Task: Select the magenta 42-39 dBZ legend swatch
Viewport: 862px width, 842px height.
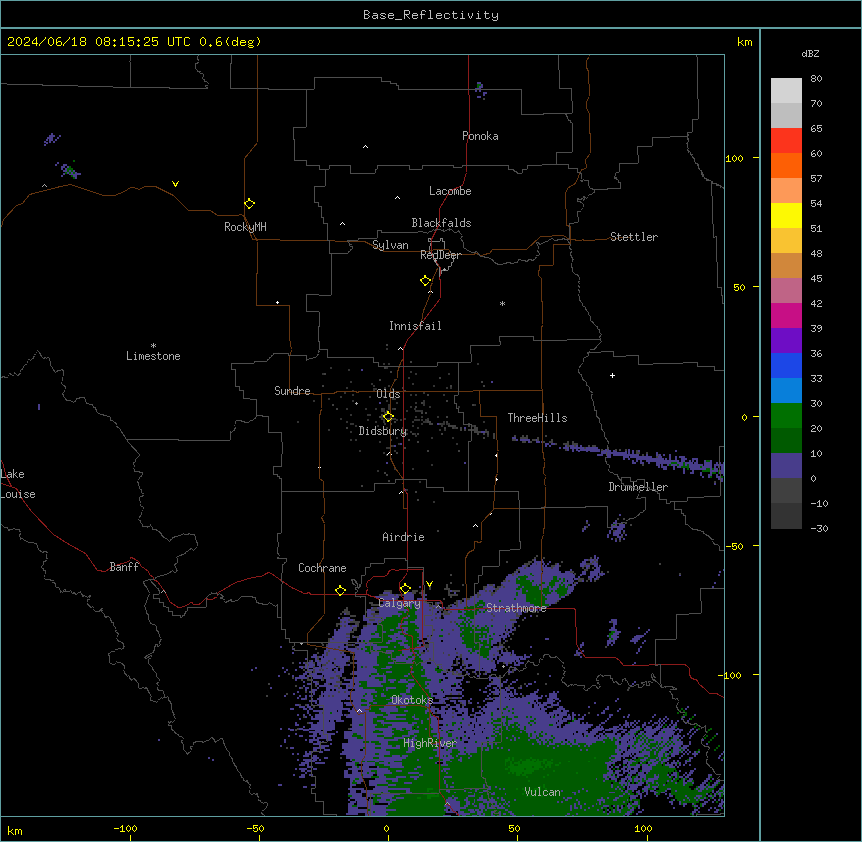Action: (786, 315)
